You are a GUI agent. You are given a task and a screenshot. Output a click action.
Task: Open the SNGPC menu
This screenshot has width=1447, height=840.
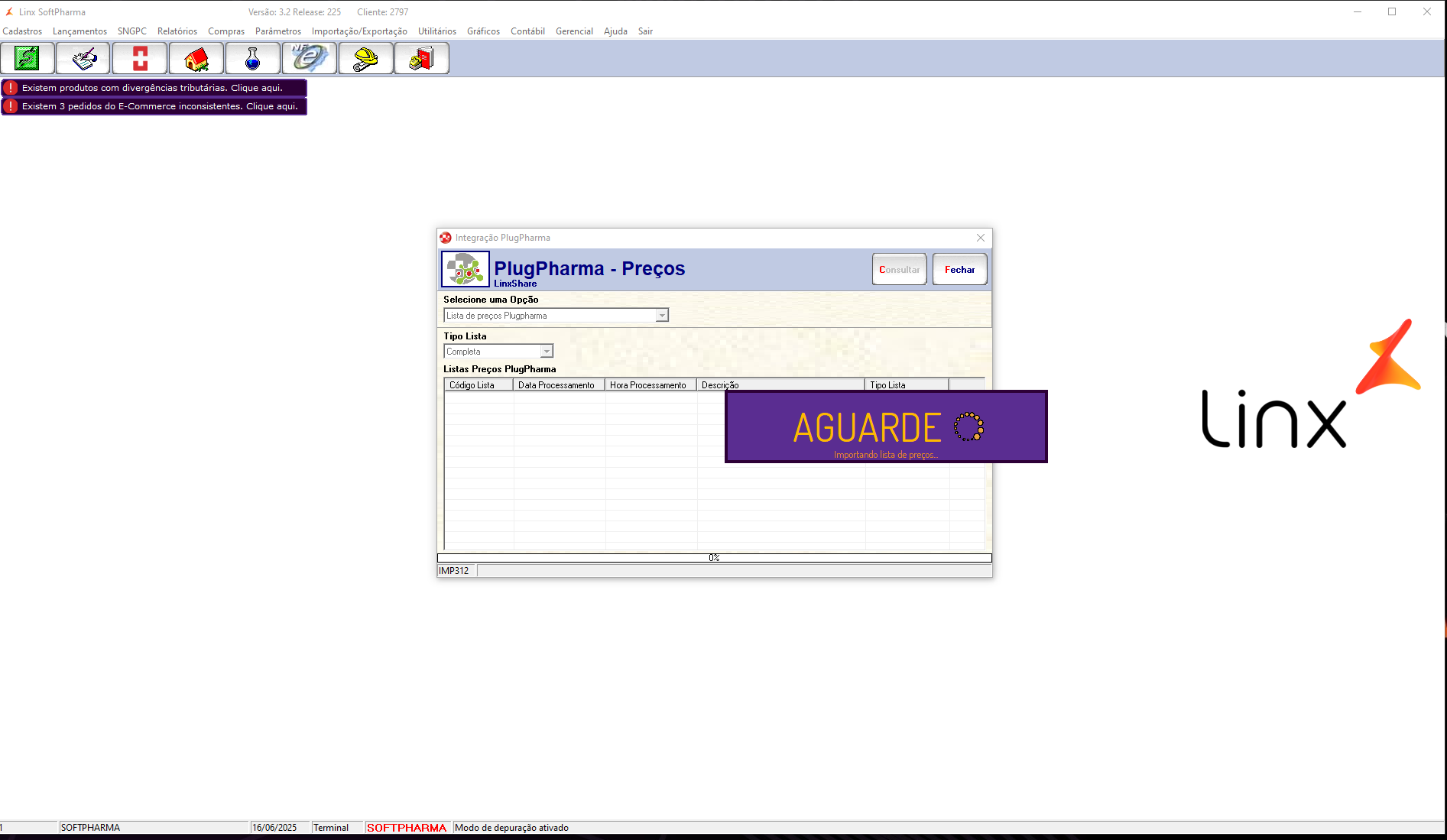tap(132, 31)
